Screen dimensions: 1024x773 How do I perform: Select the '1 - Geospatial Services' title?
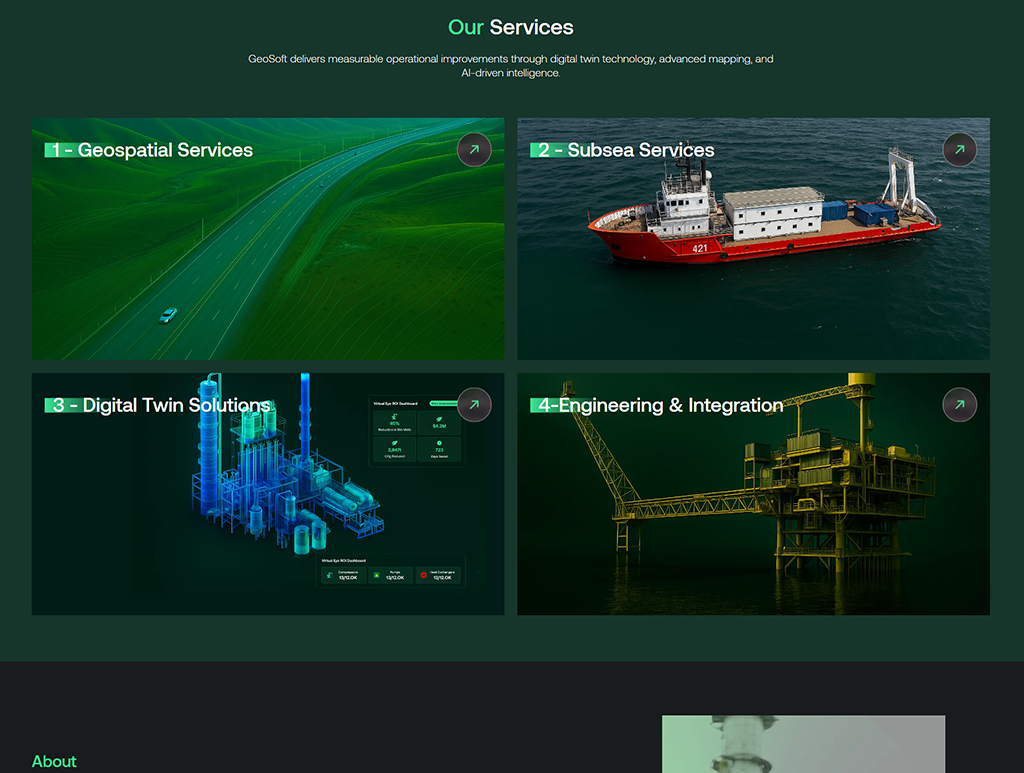[x=149, y=150]
